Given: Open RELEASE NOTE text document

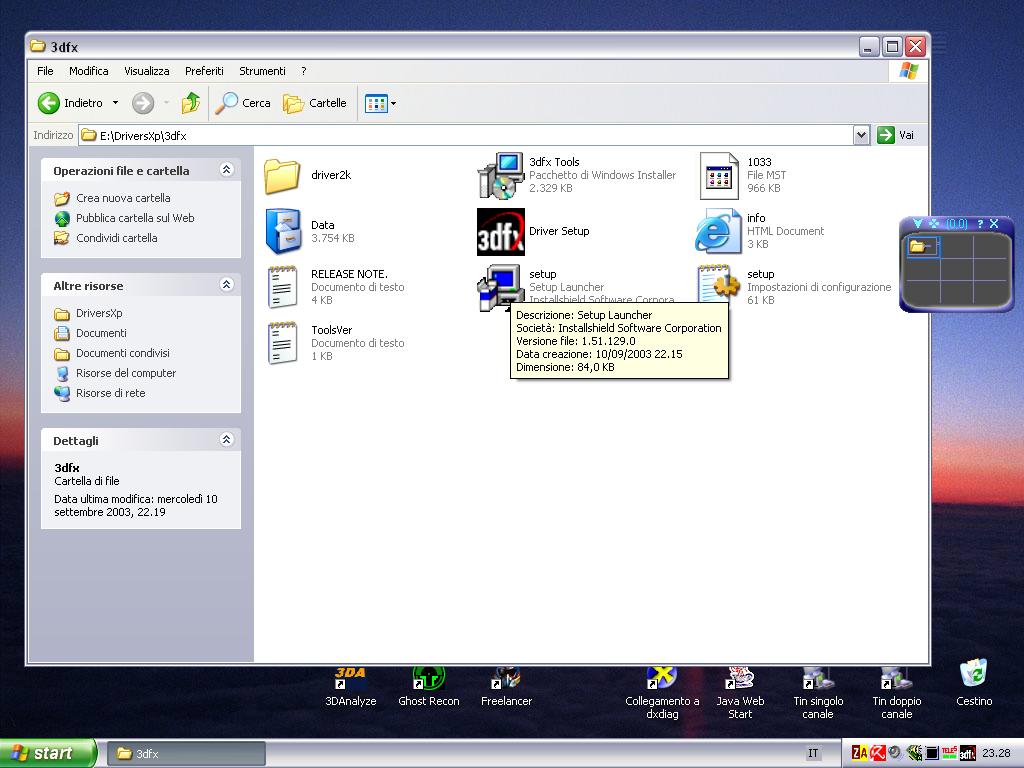Looking at the screenshot, I should [283, 288].
